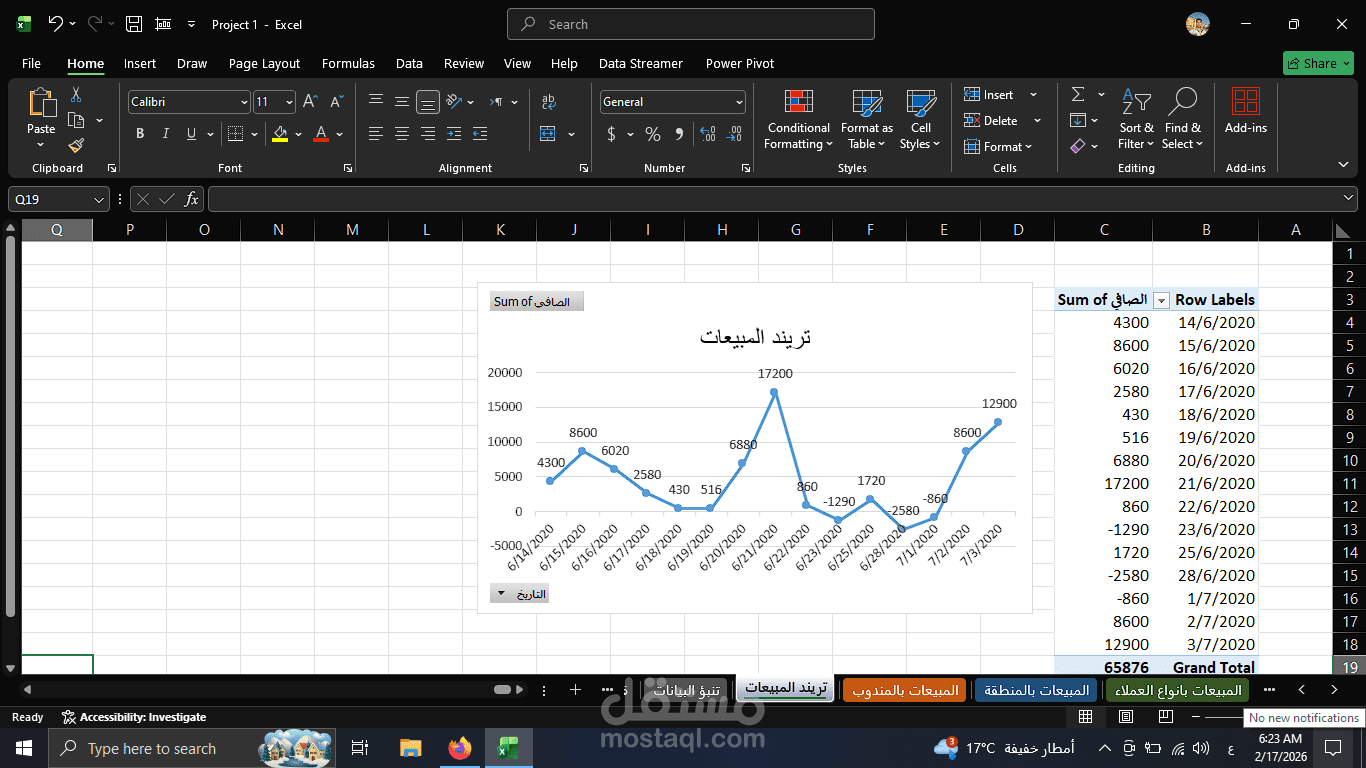Toggle Underline formatting
The image size is (1366, 768).
pos(190,134)
